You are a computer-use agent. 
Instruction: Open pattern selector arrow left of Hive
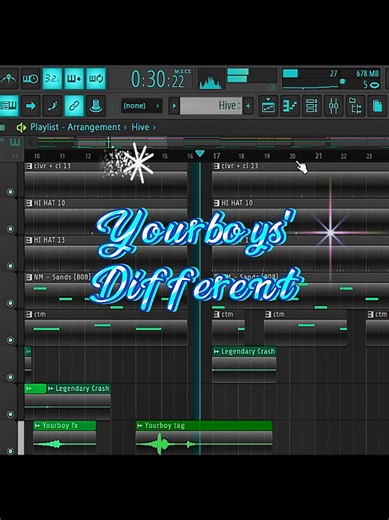(174, 106)
